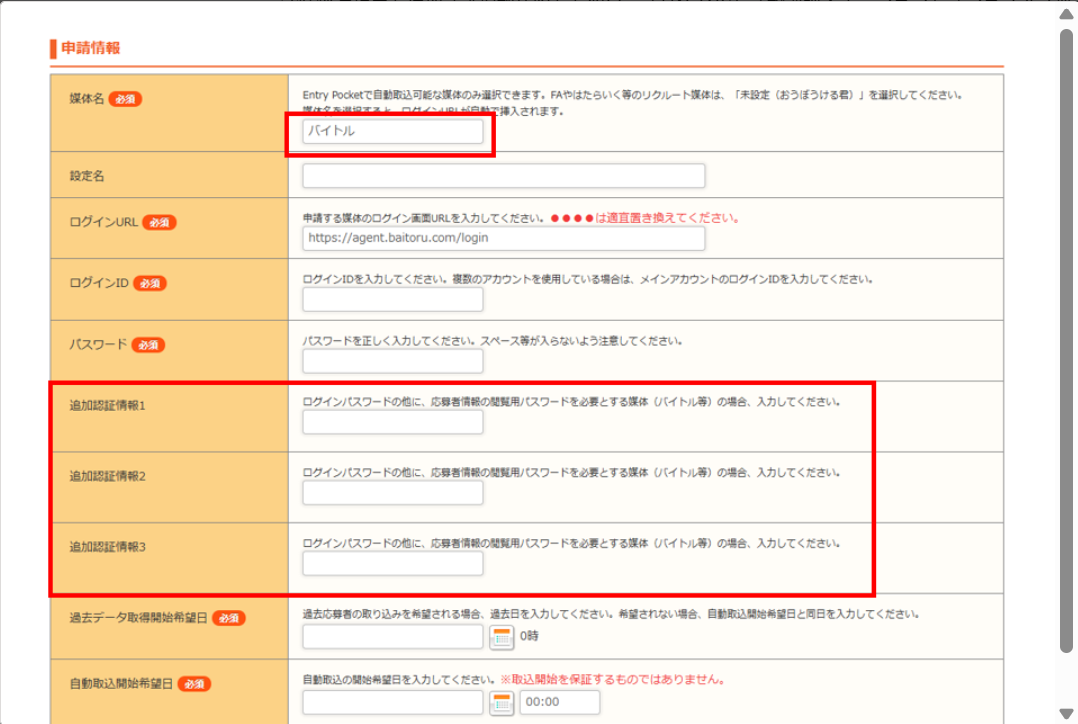The image size is (1078, 724).
Task: Click the 必須 badge beside ログインURL
Action: [x=159, y=222]
